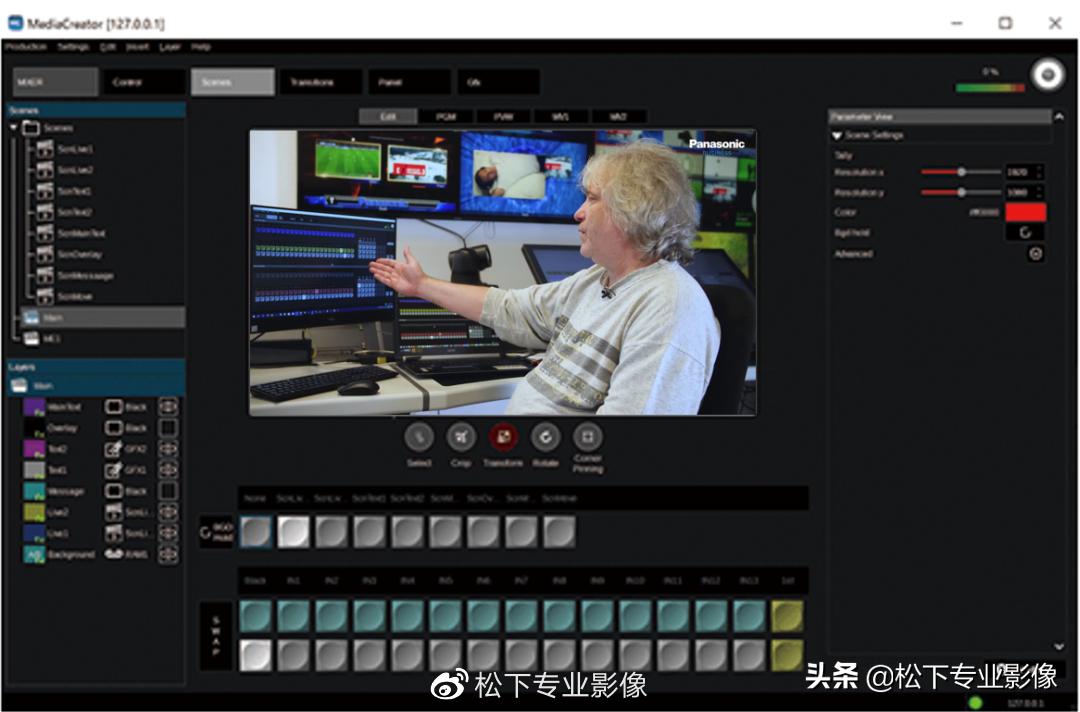This screenshot has width=1080, height=712.
Task: Switch to the PGM preview tab
Action: 446,116
